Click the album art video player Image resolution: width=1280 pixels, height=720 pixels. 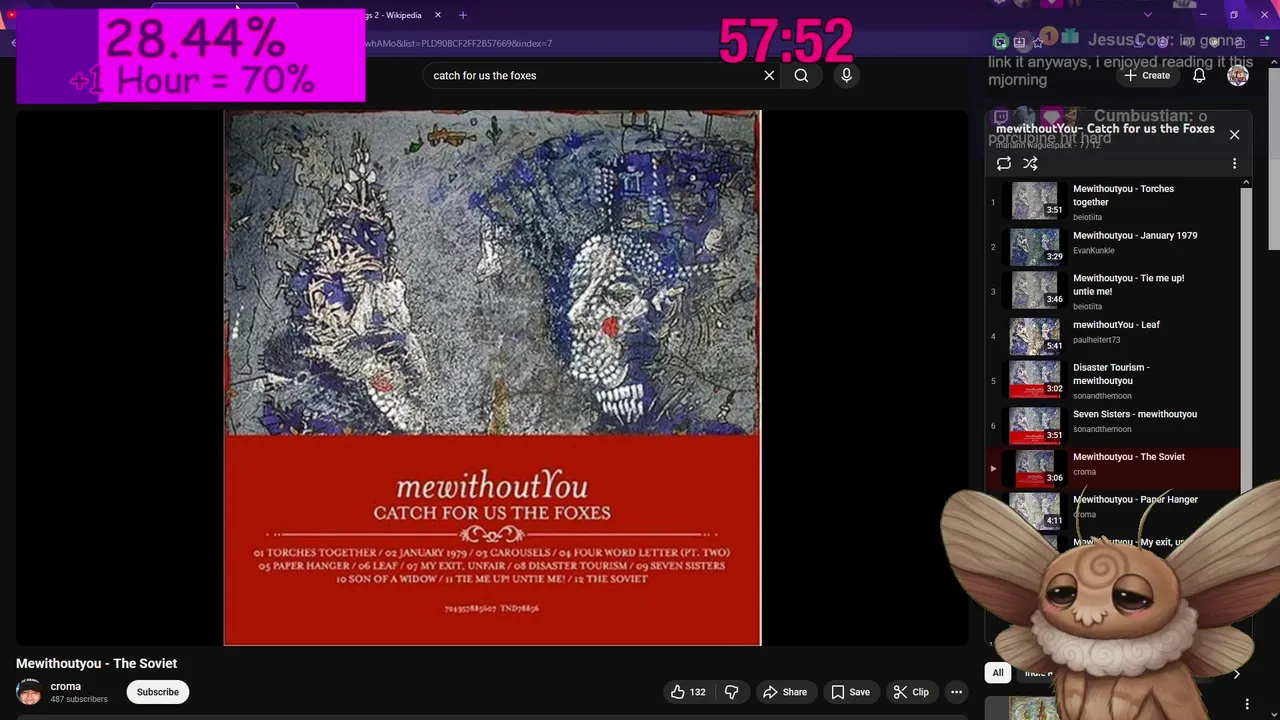(x=492, y=378)
